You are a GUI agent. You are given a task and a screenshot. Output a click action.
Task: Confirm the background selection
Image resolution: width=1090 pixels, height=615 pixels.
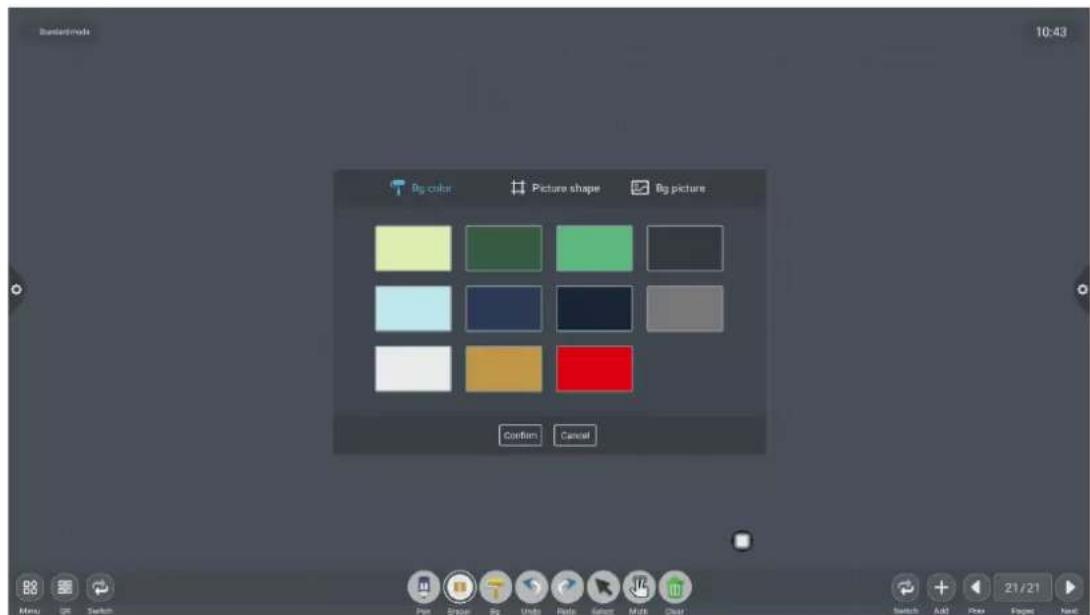tap(520, 436)
